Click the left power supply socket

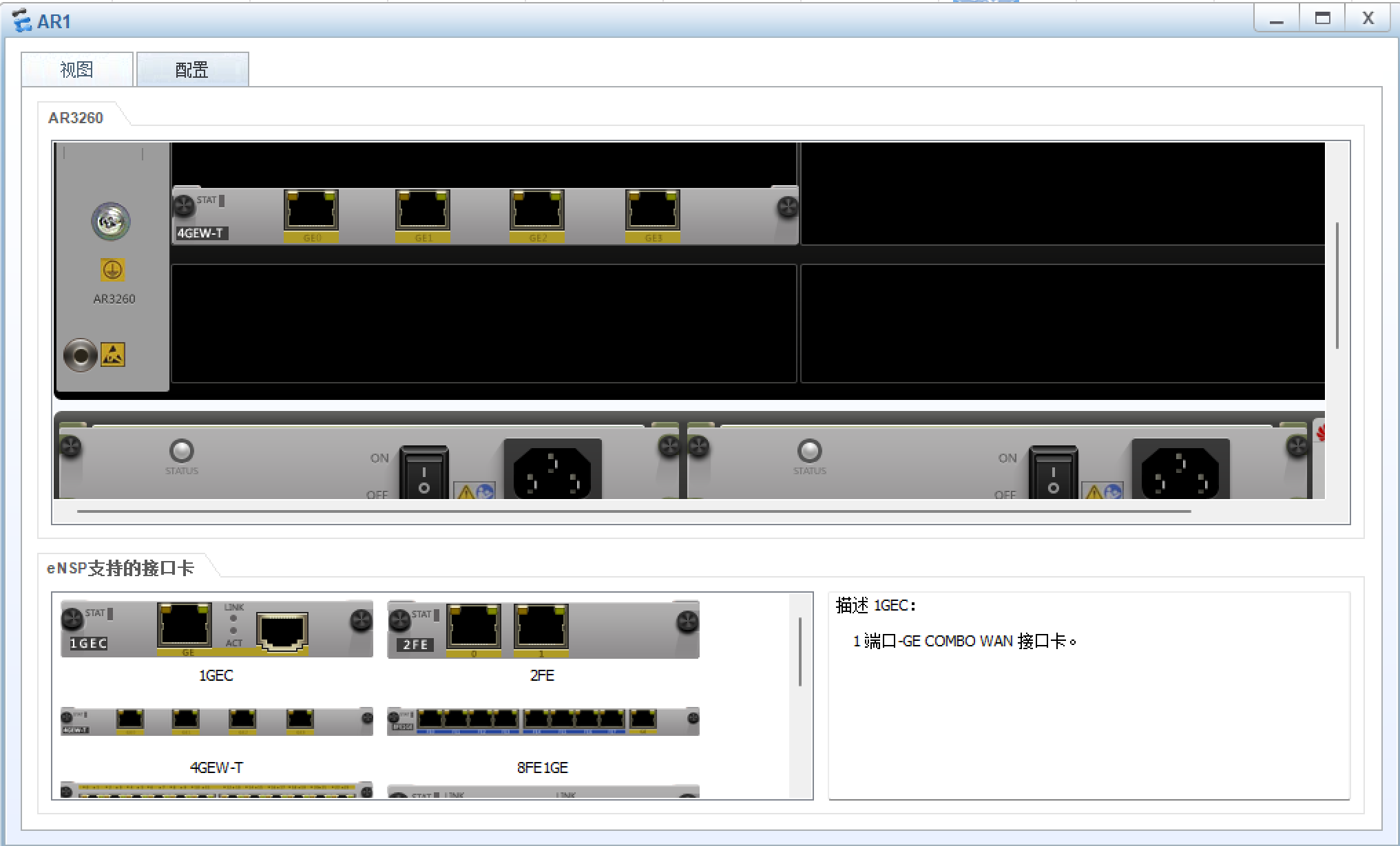(552, 471)
